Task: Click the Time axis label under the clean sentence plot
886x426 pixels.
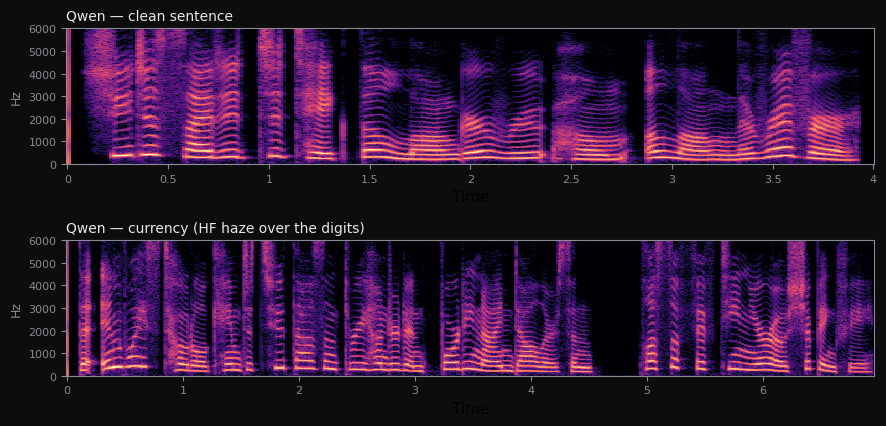Action: pos(471,196)
